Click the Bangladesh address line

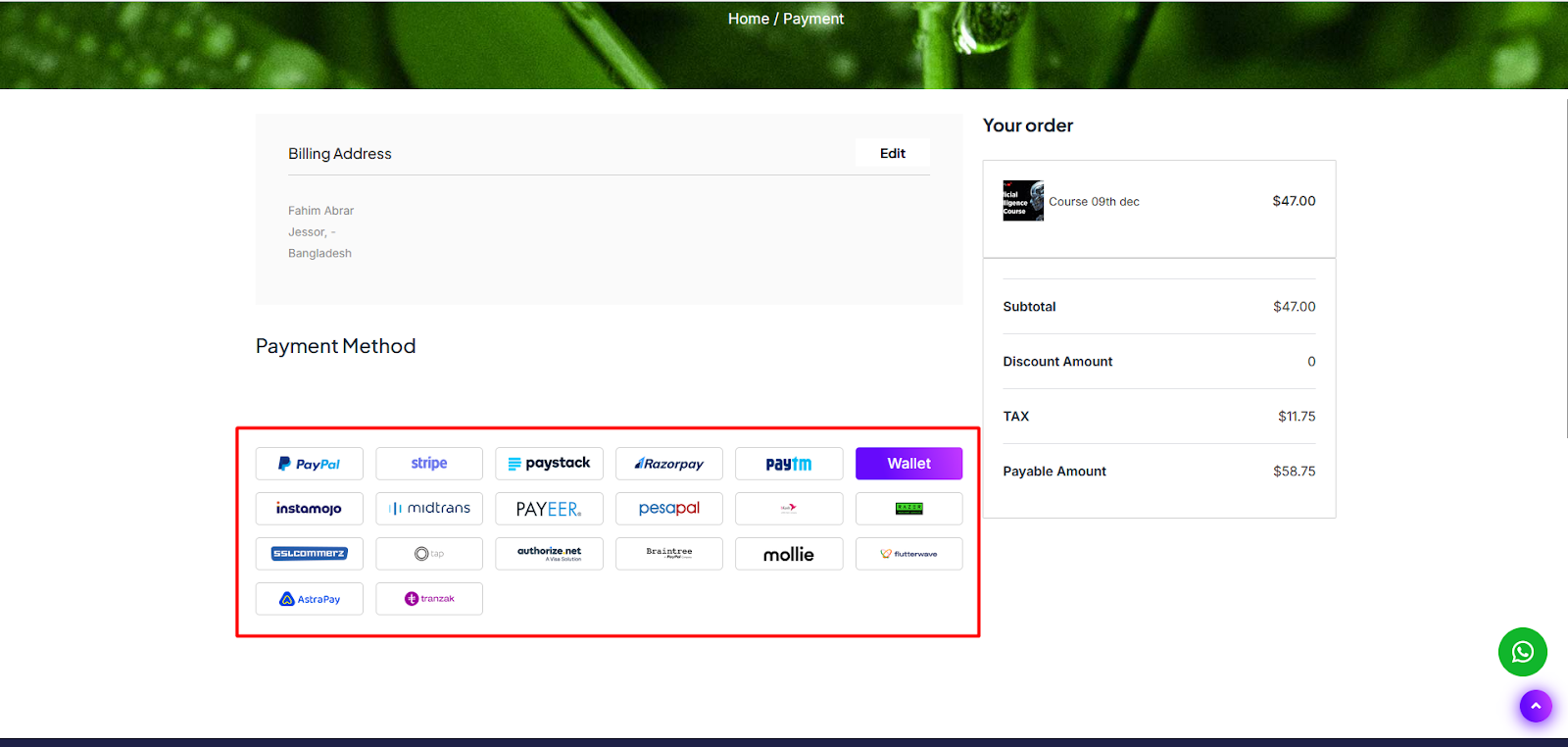click(x=319, y=253)
